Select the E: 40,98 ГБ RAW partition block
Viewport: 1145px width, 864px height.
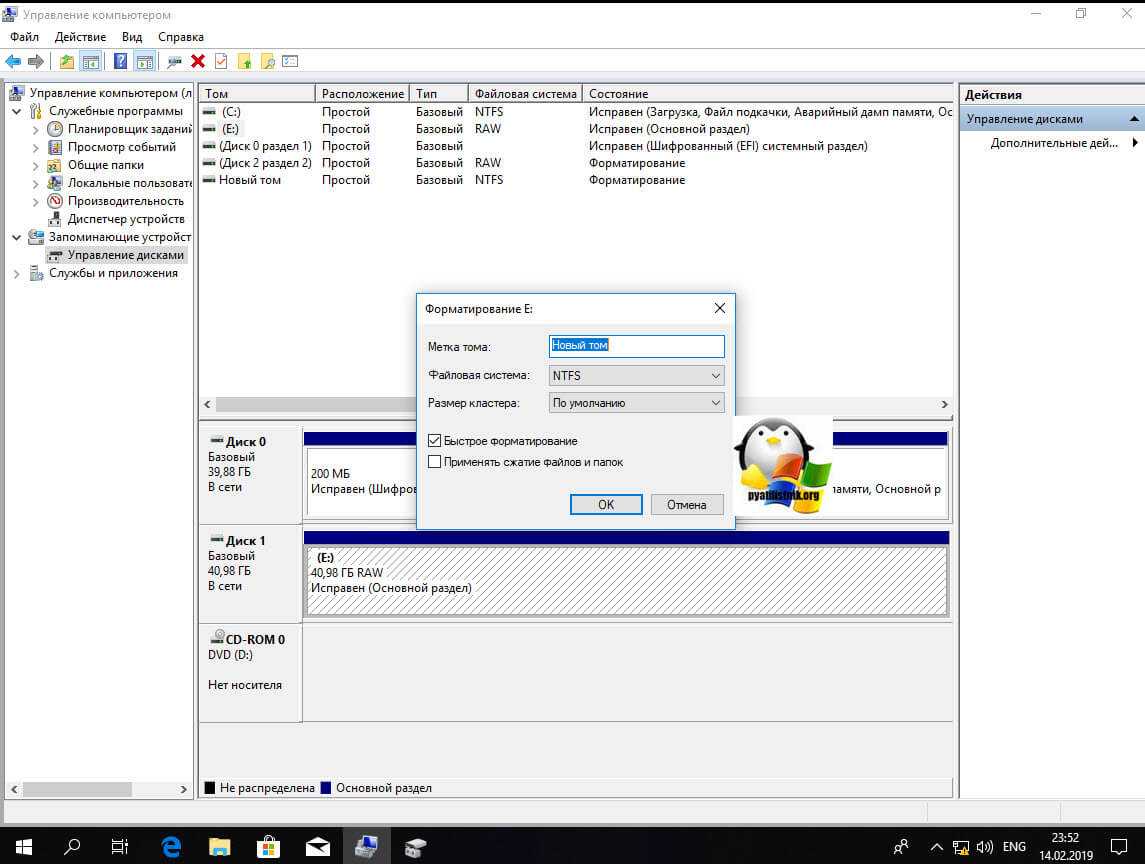pos(626,582)
